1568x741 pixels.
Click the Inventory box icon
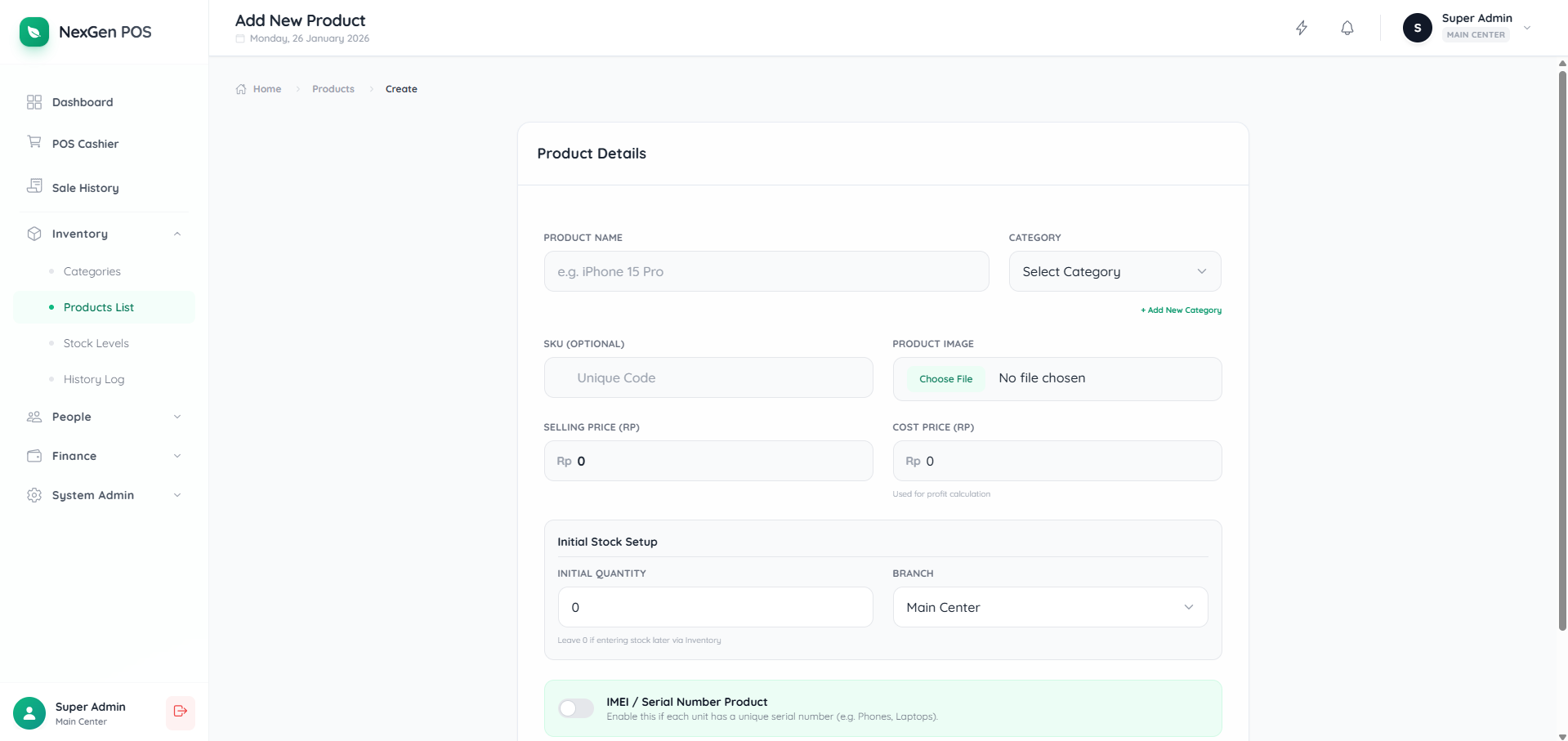pos(34,233)
